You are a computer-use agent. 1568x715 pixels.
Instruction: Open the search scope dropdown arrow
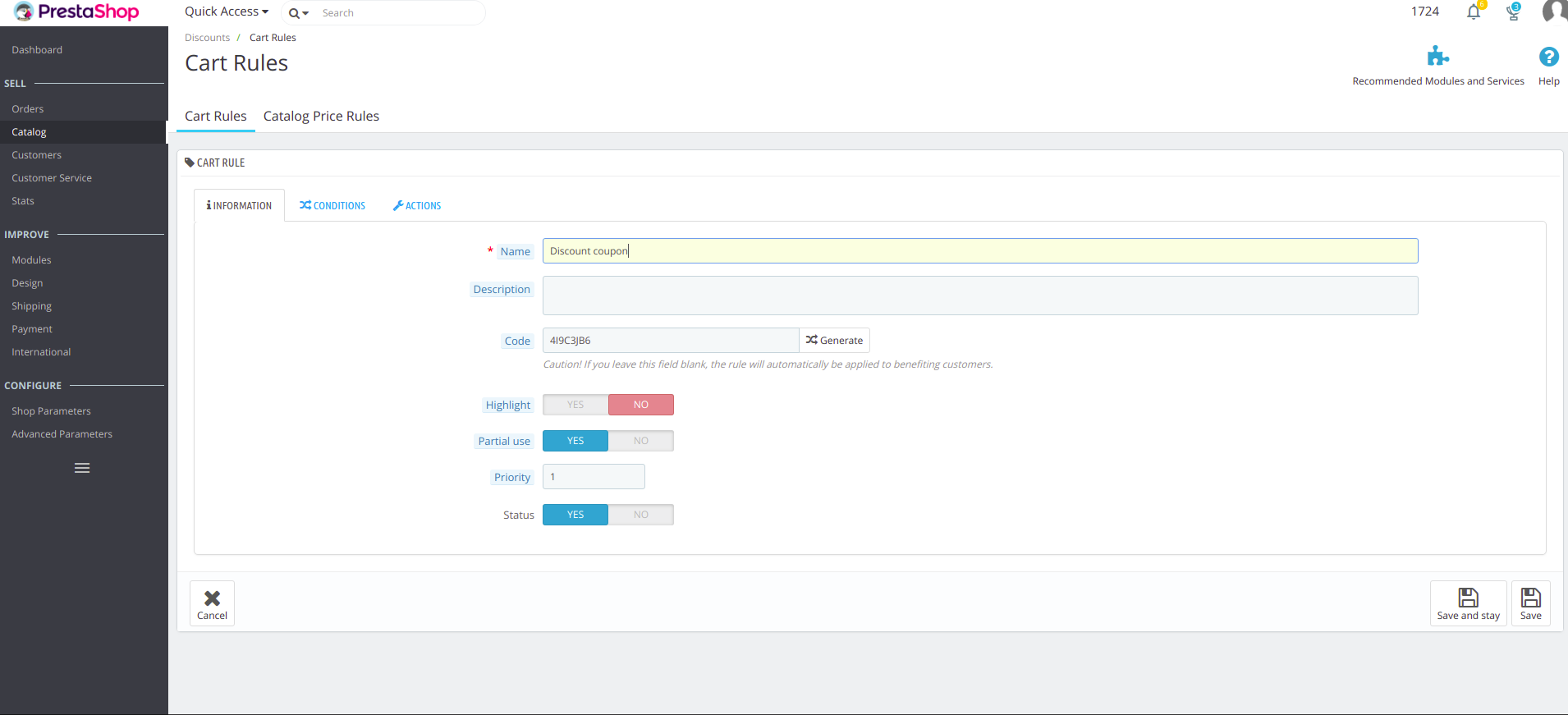click(299, 13)
